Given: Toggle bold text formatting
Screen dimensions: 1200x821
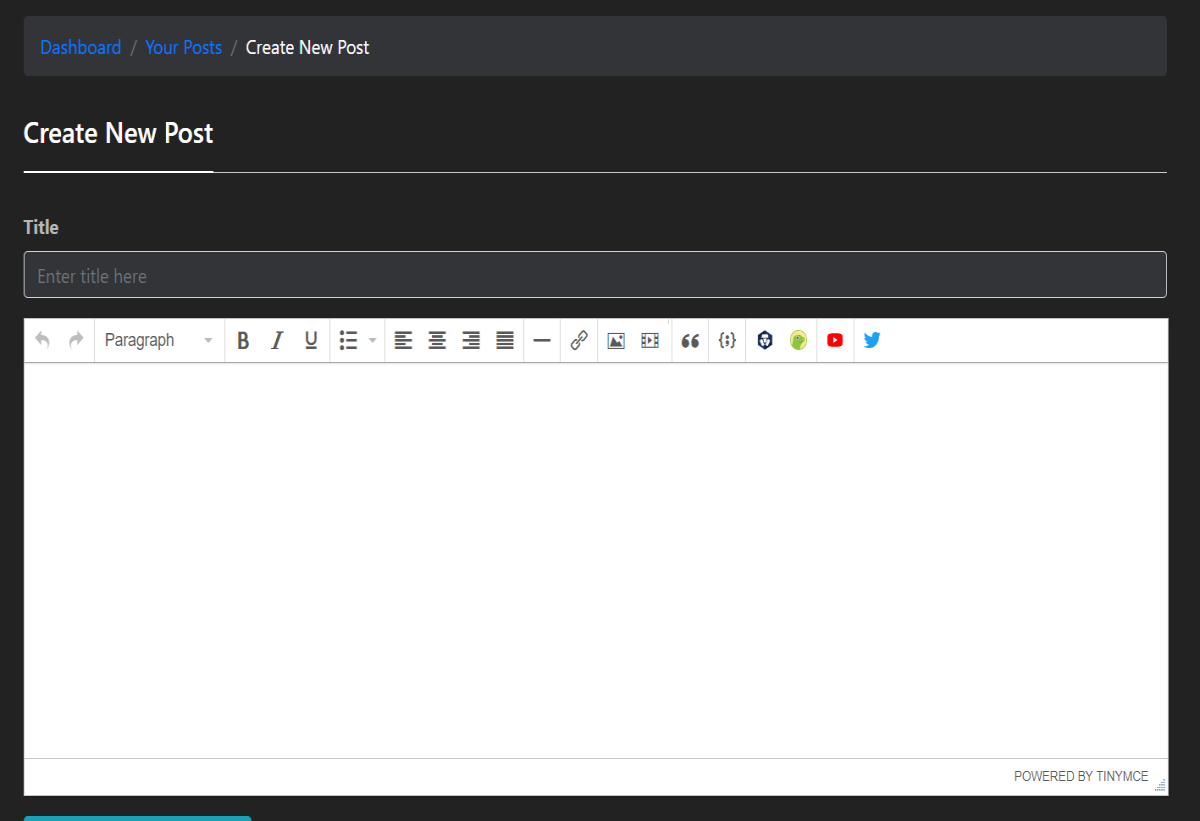Looking at the screenshot, I should click(x=242, y=340).
